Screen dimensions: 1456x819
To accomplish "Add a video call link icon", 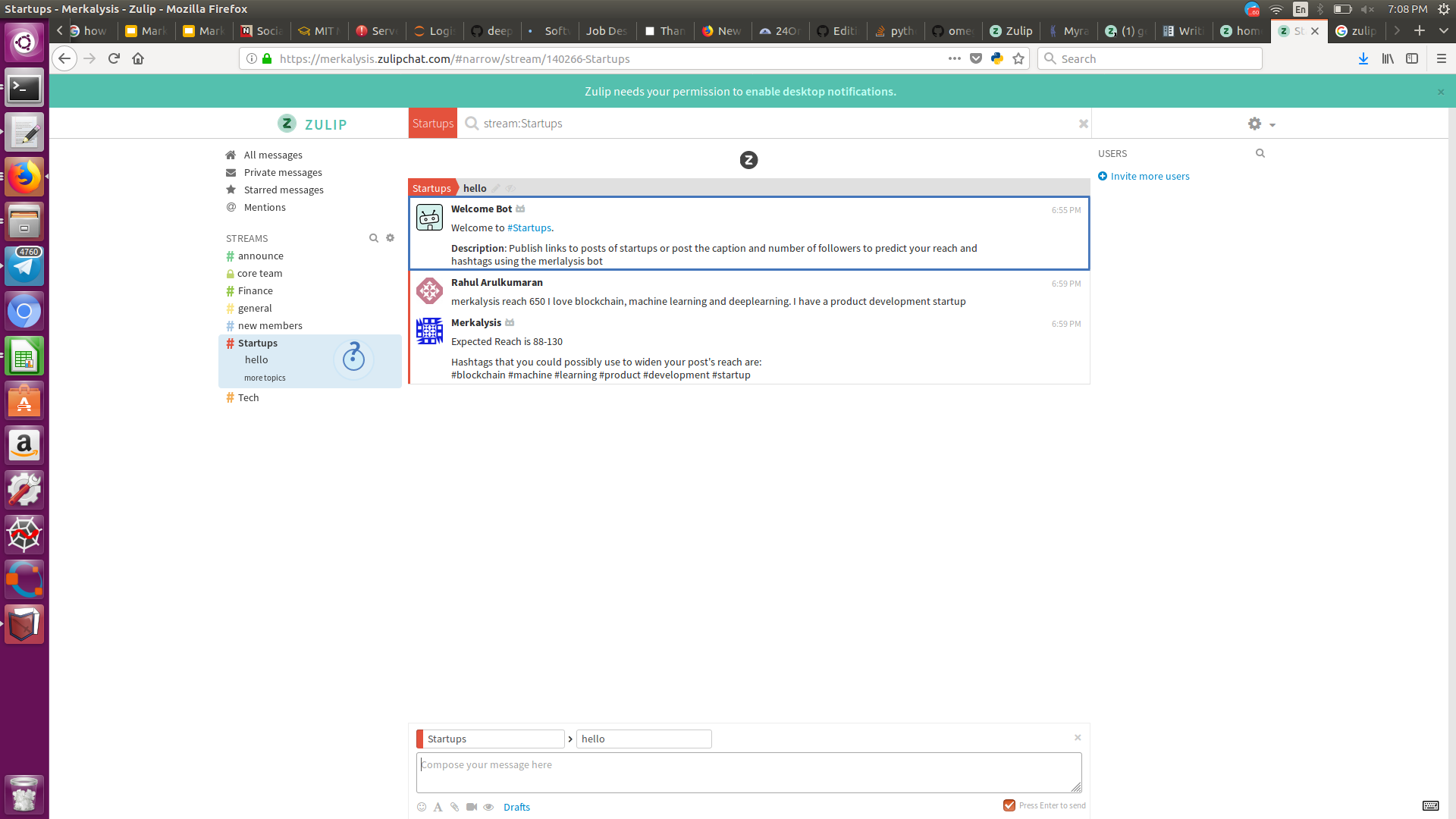I will (472, 807).
